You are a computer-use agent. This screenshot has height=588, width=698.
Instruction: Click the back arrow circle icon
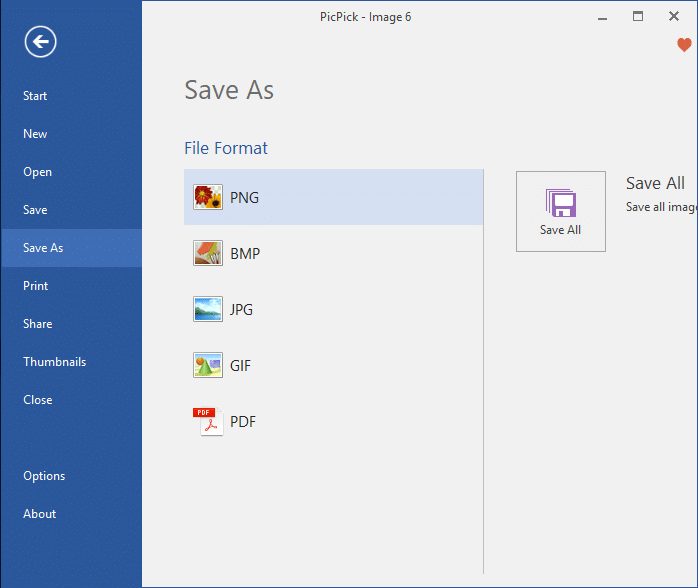(x=41, y=41)
